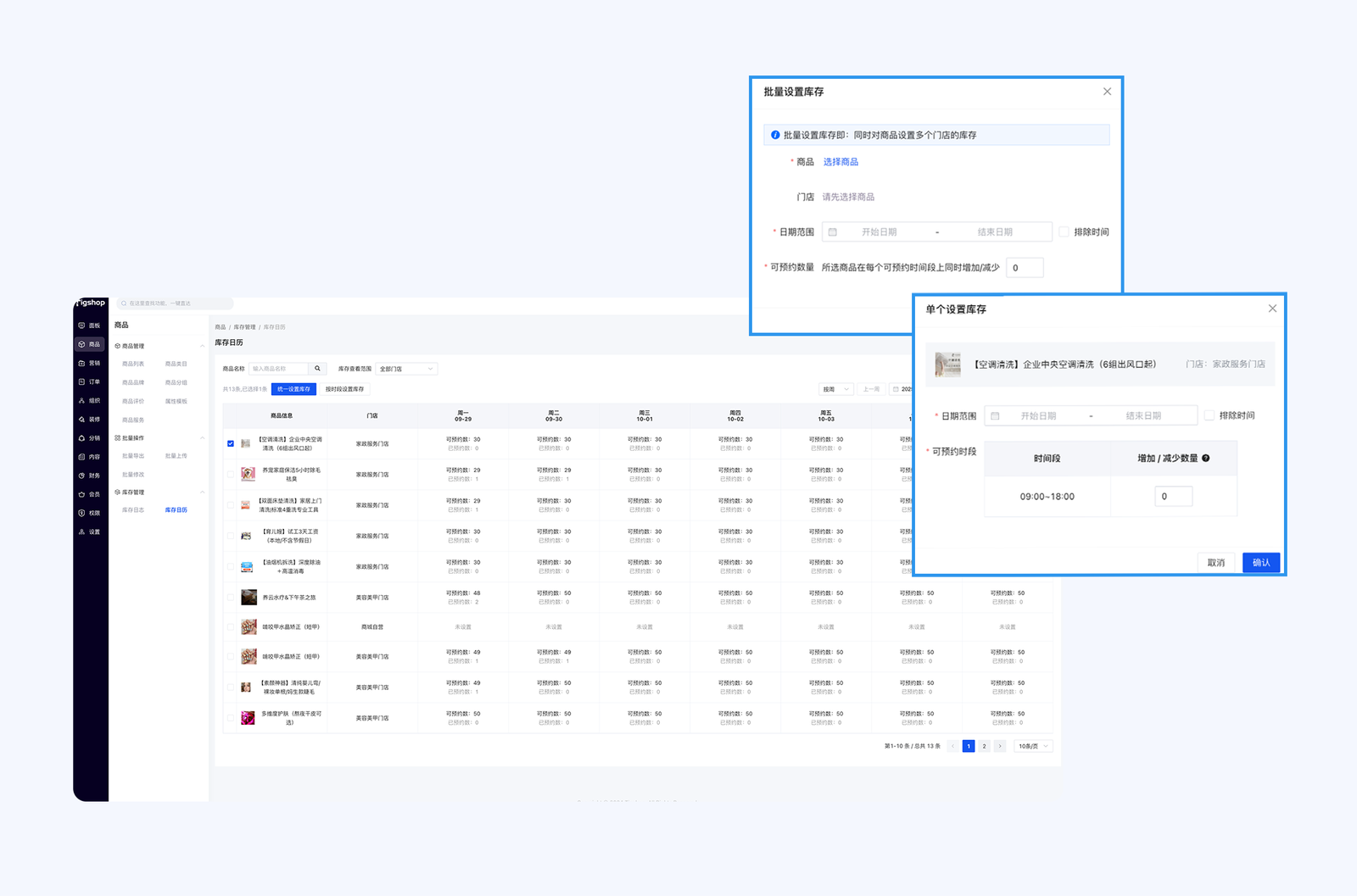The height and width of the screenshot is (896, 1357).
Task: Click the help icon beside 增加/减少数量
Action: 1206,459
